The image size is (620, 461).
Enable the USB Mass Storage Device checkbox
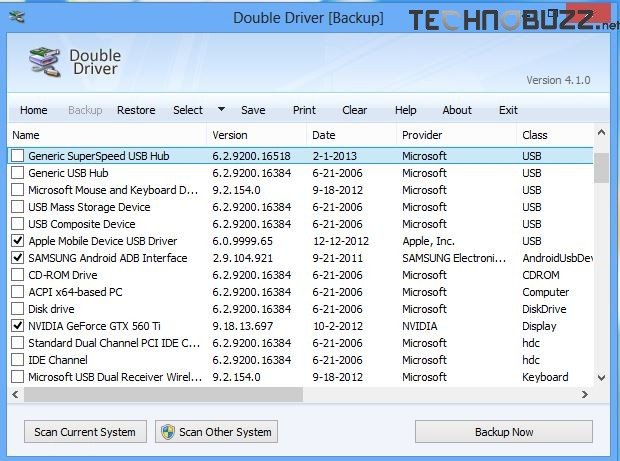point(17,207)
